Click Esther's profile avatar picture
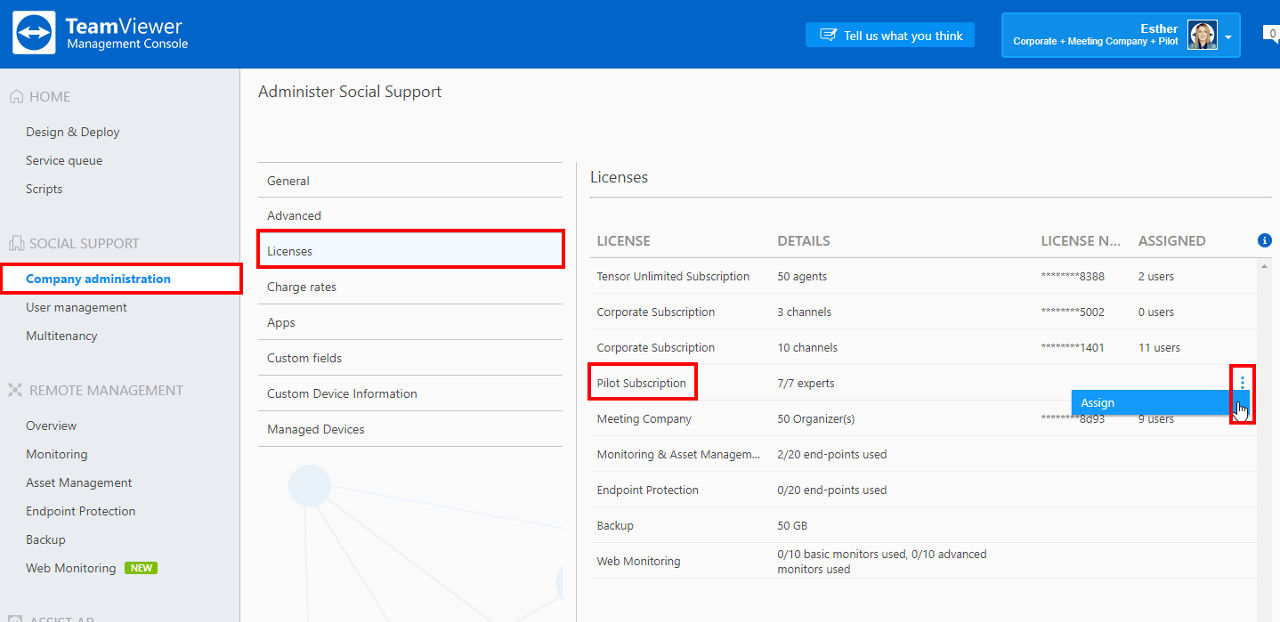This screenshot has height=622, width=1280. tap(1202, 35)
